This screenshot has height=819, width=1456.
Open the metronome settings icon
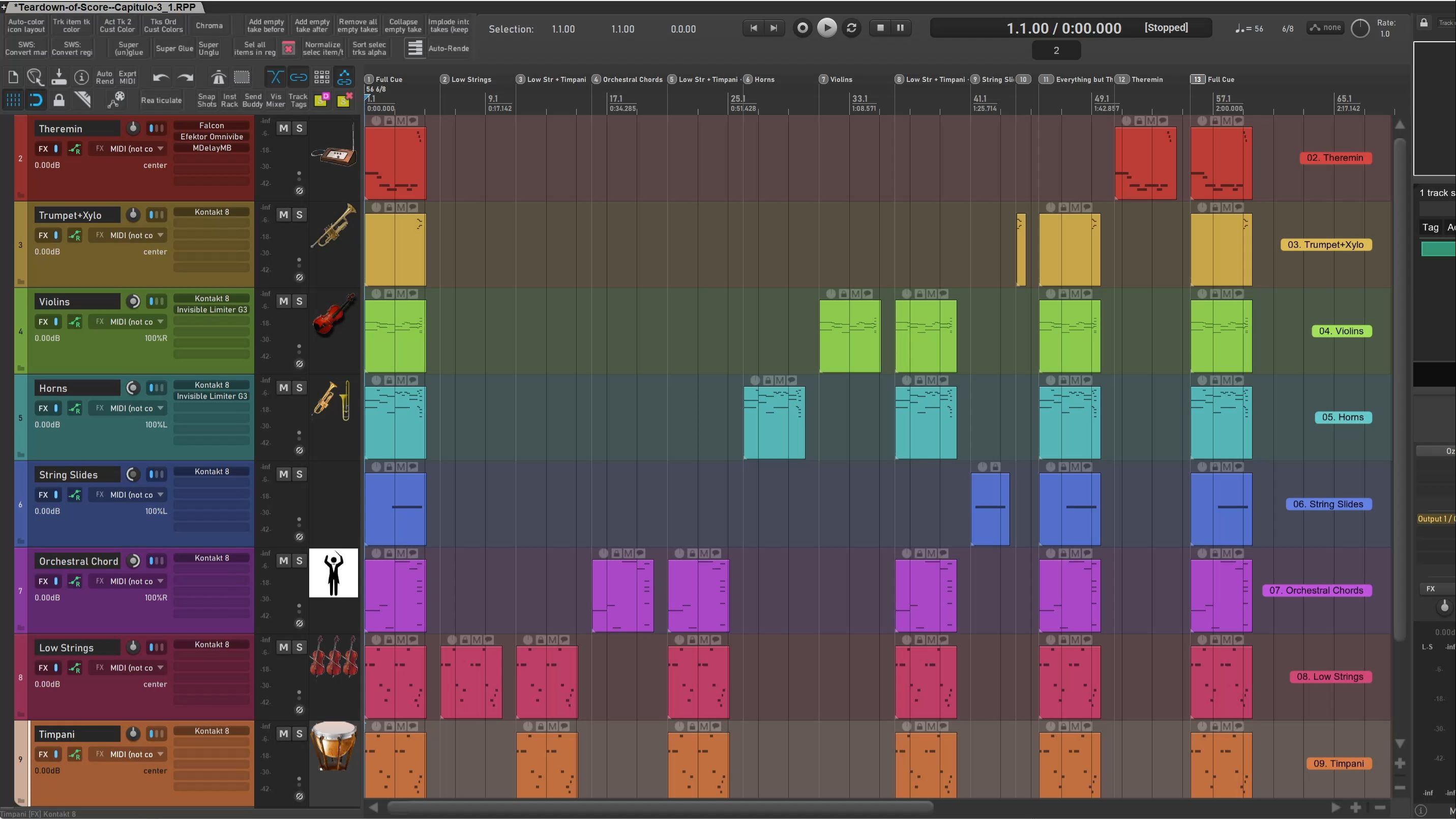point(218,77)
